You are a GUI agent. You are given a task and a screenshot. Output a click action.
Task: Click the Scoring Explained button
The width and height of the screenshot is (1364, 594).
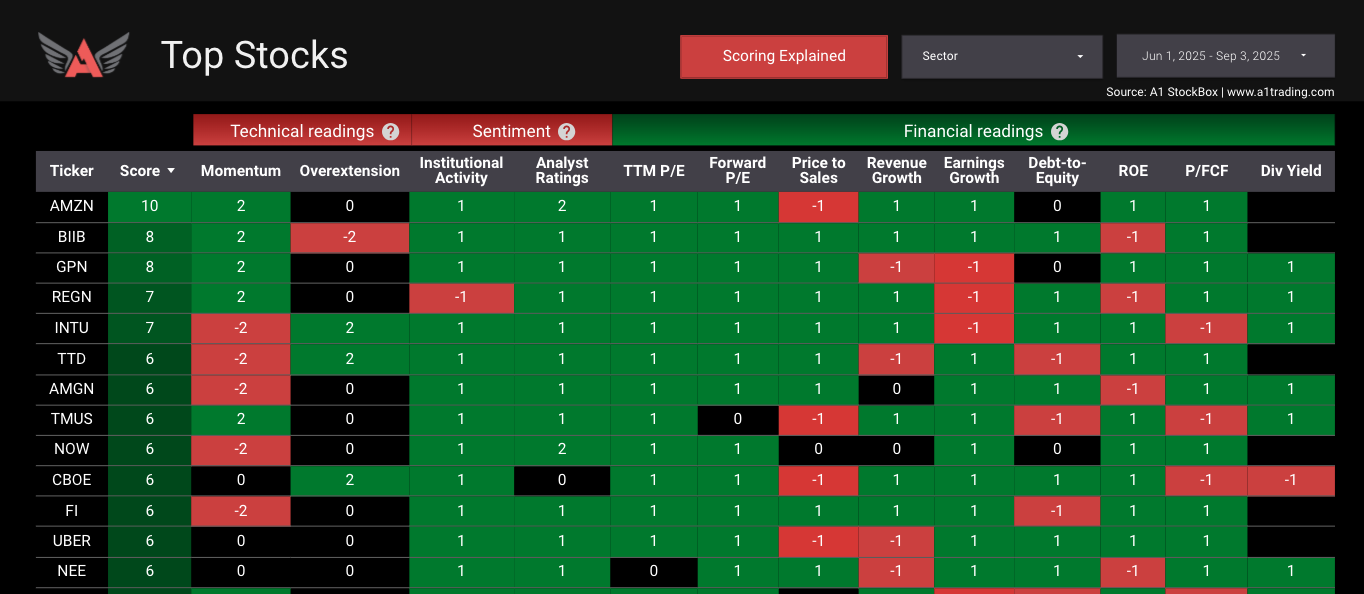(x=783, y=56)
